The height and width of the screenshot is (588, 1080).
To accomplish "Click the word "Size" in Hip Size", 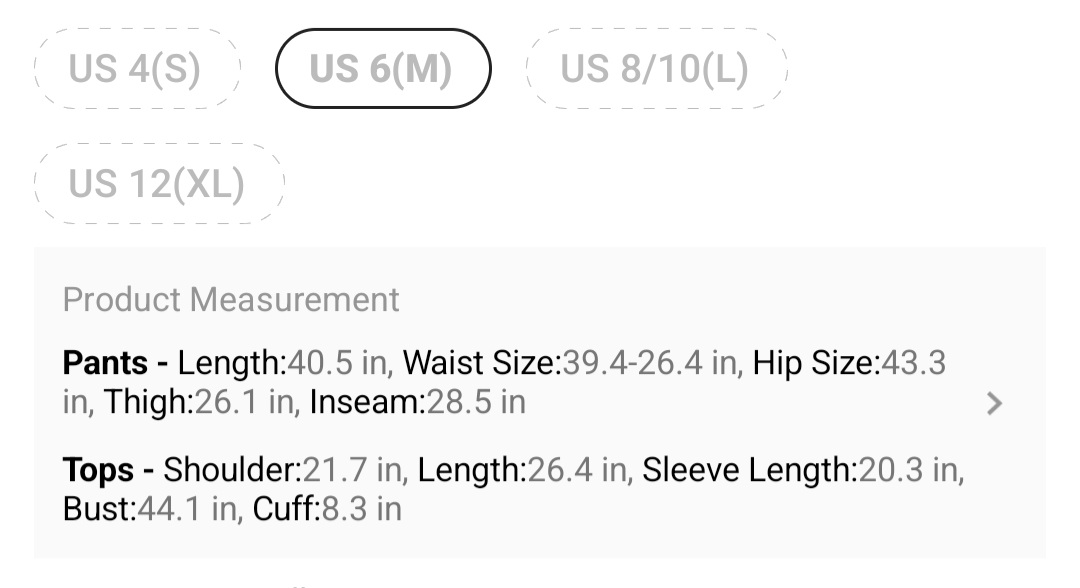I will point(841,362).
